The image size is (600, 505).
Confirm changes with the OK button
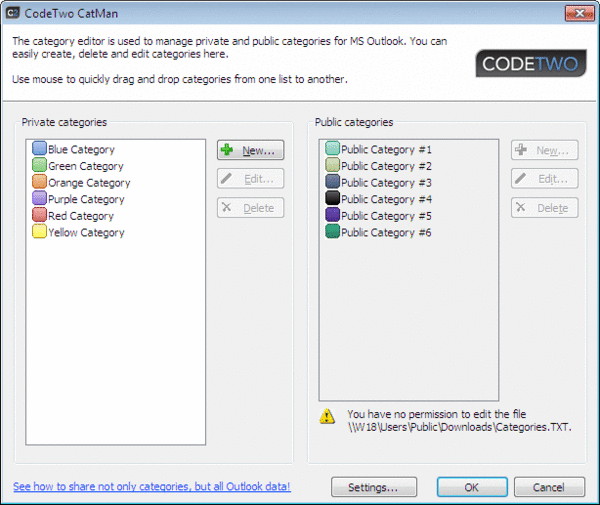coord(472,487)
